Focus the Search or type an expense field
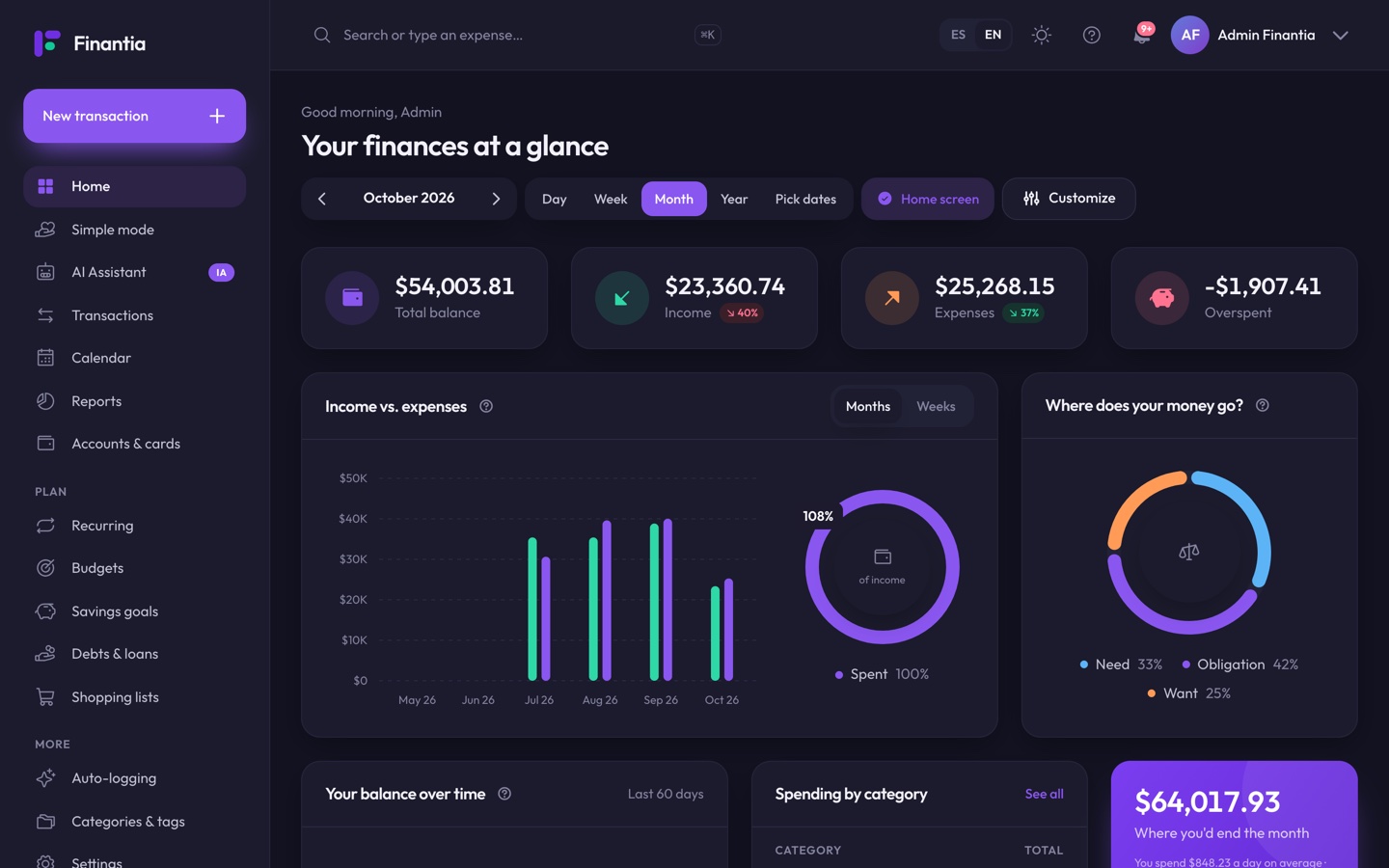This screenshot has width=1389, height=868. 516,35
